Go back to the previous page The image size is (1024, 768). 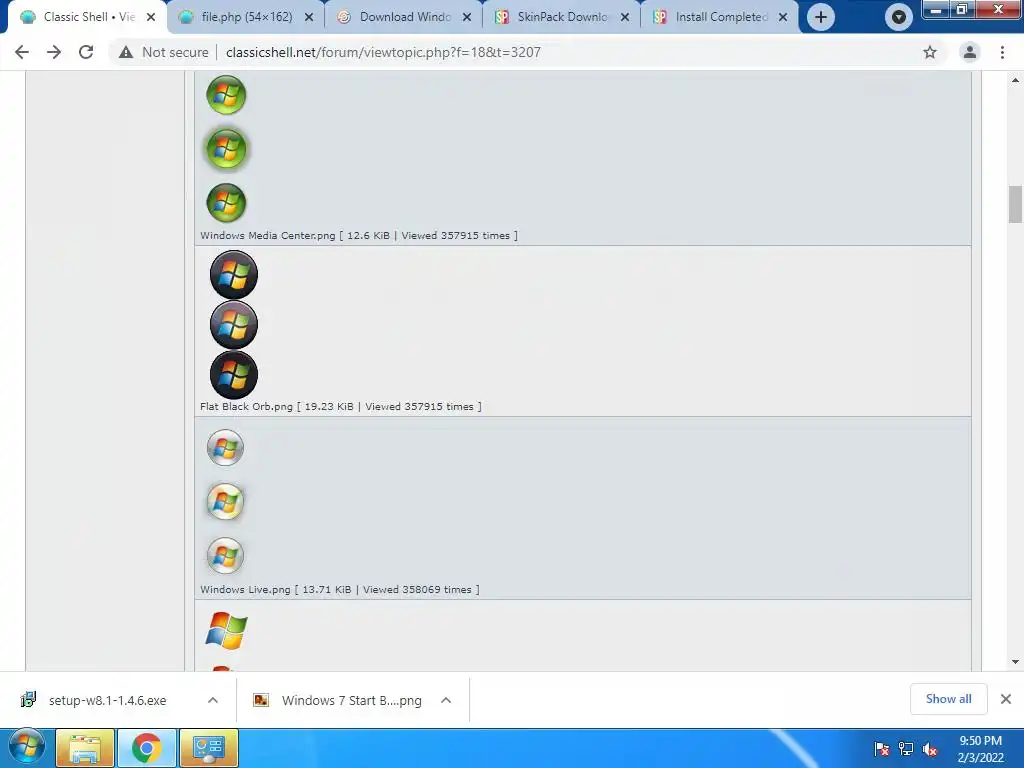tap(22, 52)
